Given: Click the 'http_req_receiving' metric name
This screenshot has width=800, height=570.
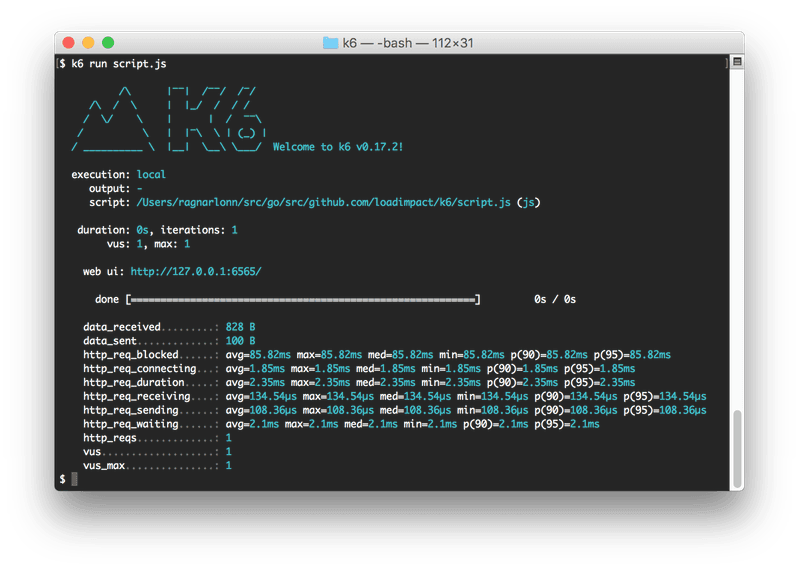Looking at the screenshot, I should point(137,396).
